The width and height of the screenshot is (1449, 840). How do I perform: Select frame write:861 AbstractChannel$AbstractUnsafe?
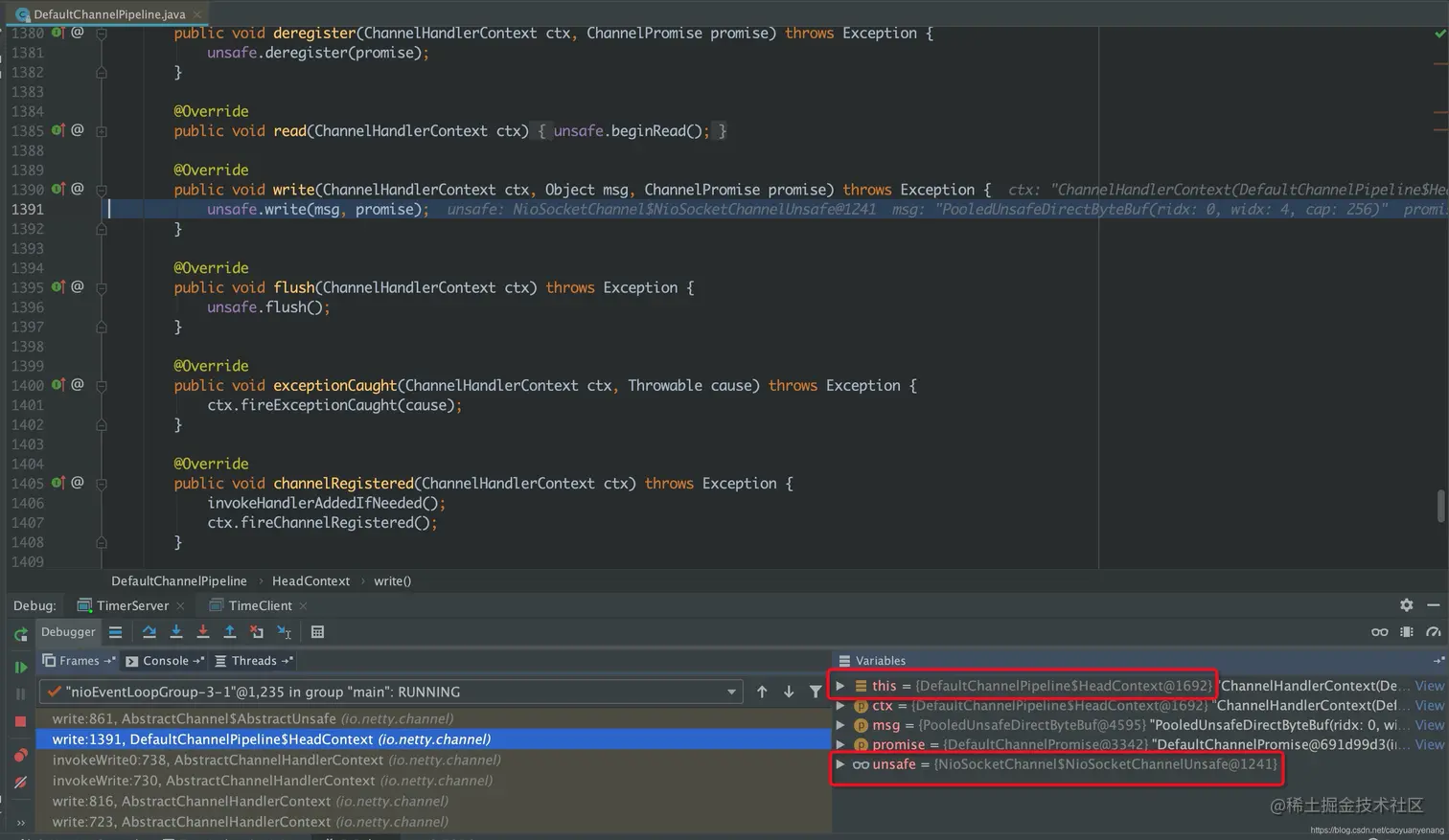point(433,718)
